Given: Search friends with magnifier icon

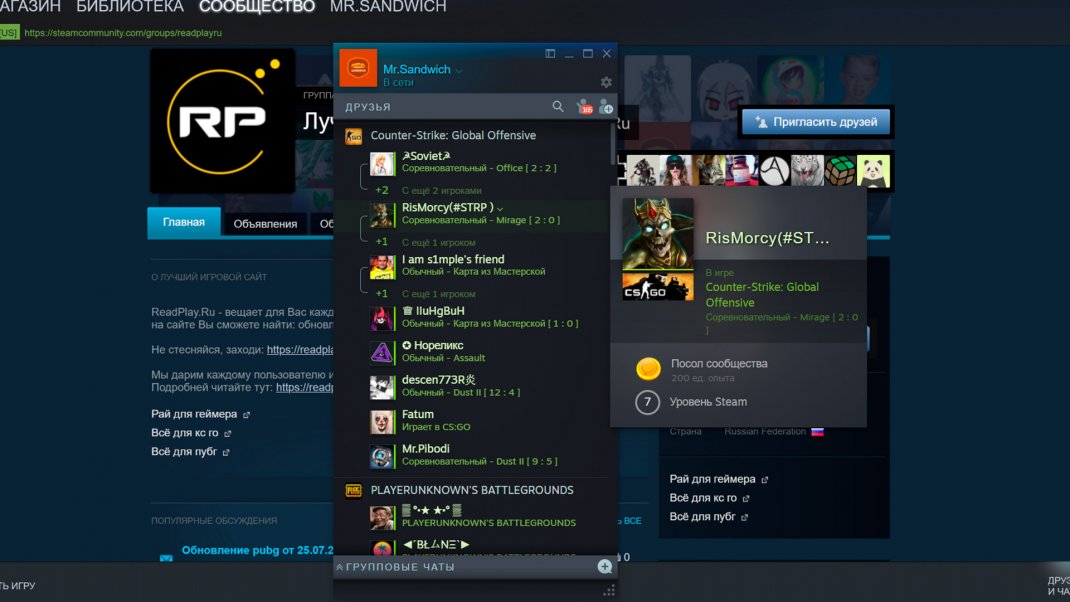Looking at the screenshot, I should (x=558, y=106).
